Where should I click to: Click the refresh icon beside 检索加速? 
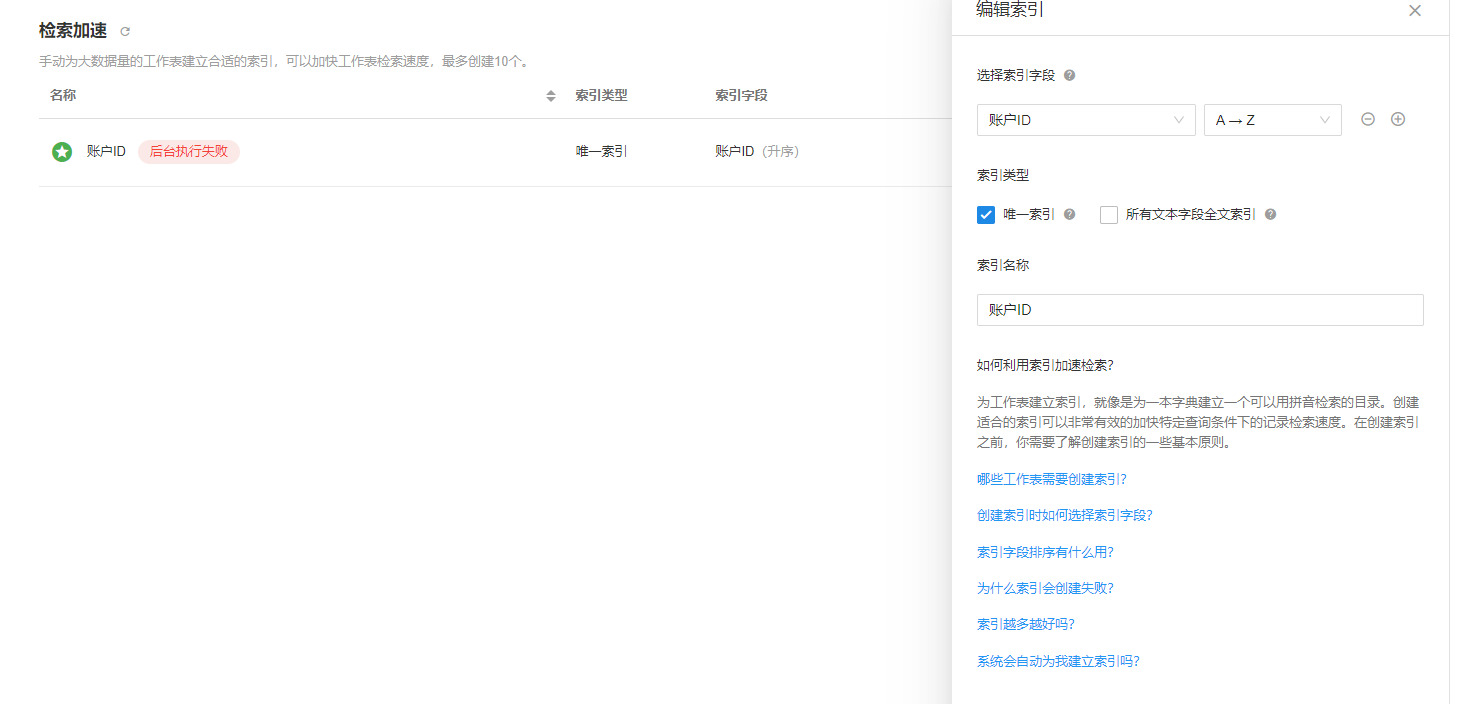[125, 32]
